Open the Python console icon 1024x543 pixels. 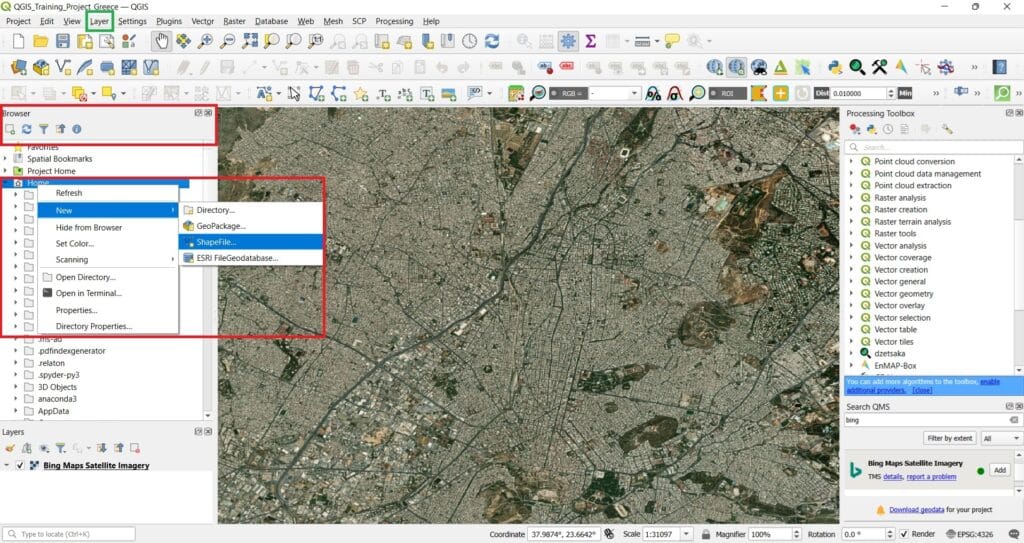(835, 67)
